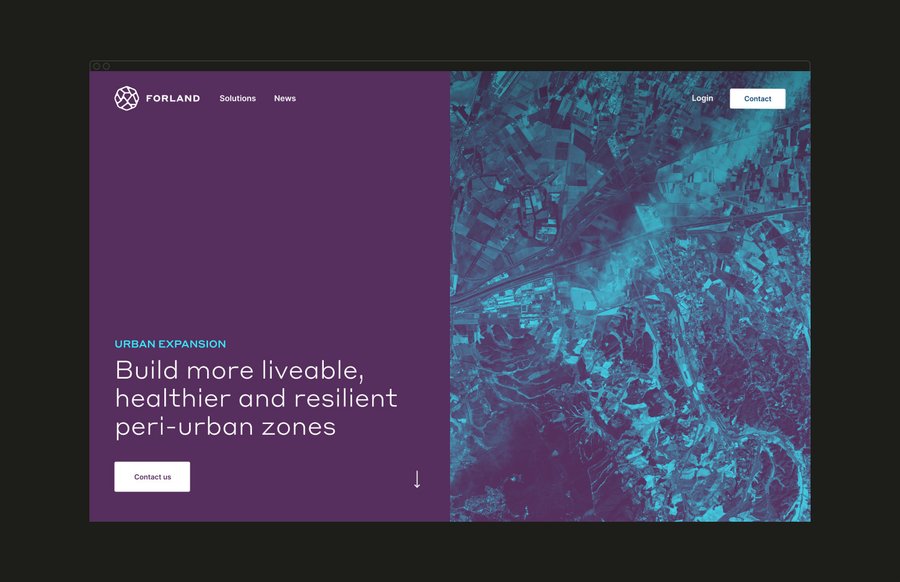900x582 pixels.
Task: Click the "peri-urban zones" headline line
Action: (225, 427)
